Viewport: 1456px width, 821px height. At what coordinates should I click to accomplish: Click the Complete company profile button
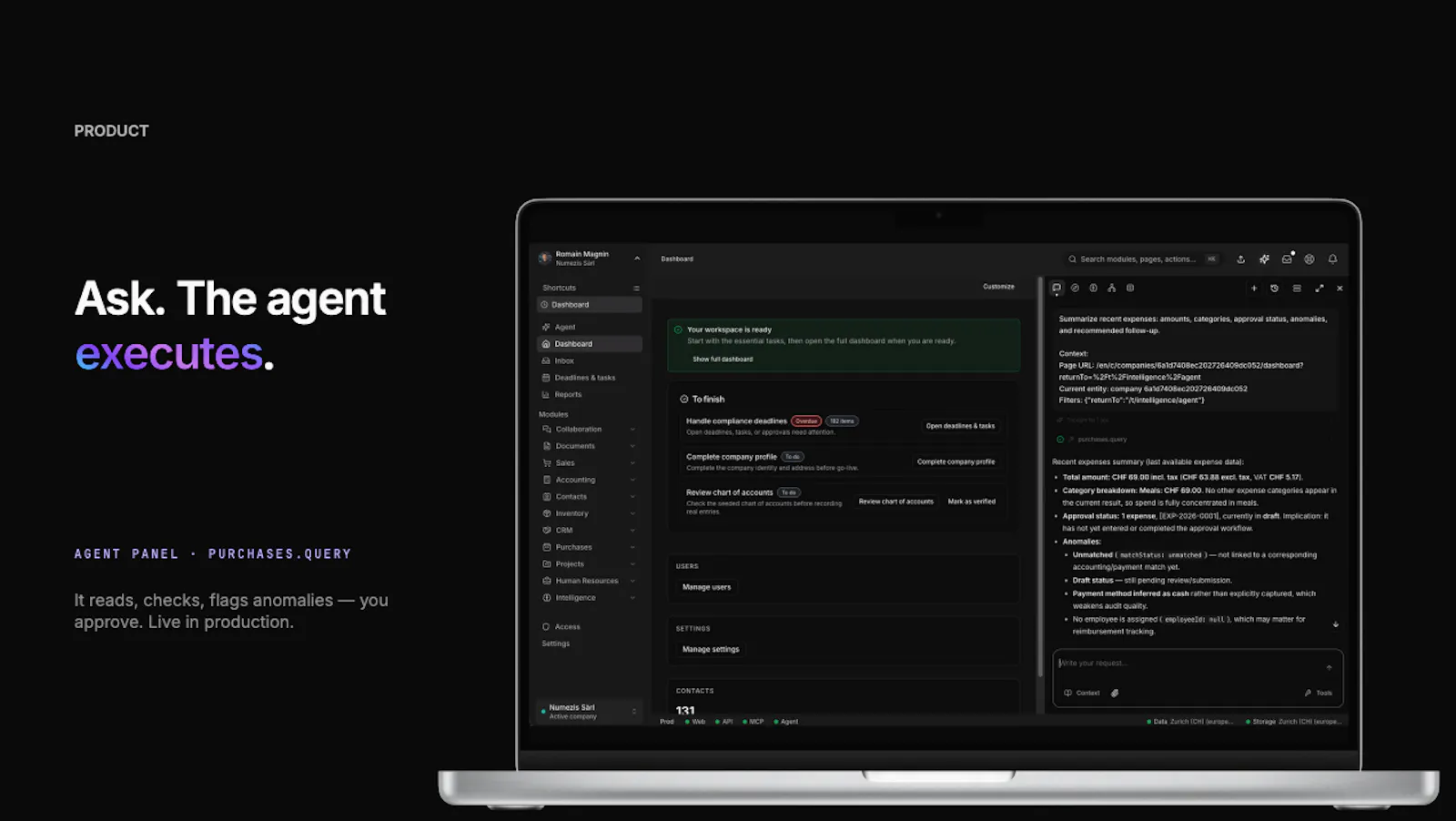pyautogui.click(x=955, y=461)
